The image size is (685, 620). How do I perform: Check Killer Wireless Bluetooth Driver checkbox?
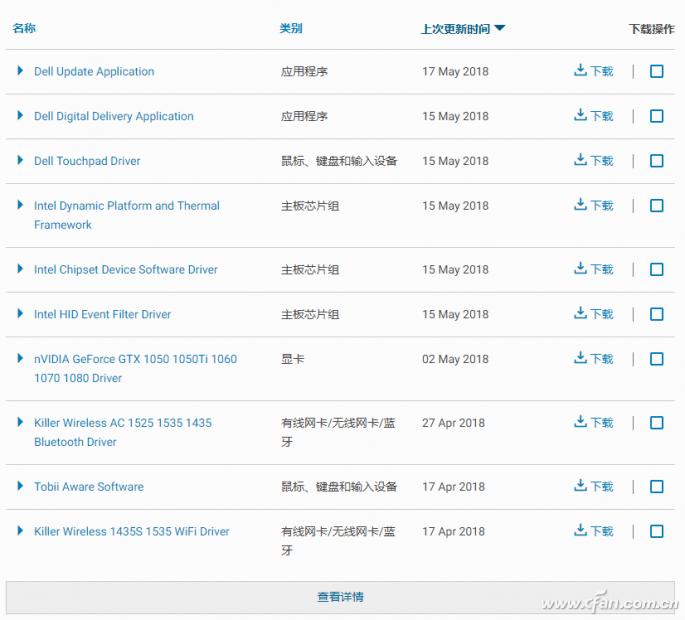click(657, 423)
